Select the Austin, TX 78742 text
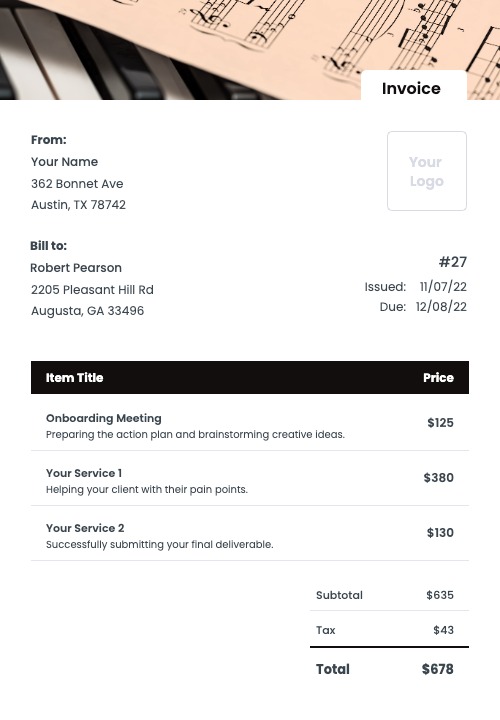The image size is (500, 720). [x=79, y=205]
